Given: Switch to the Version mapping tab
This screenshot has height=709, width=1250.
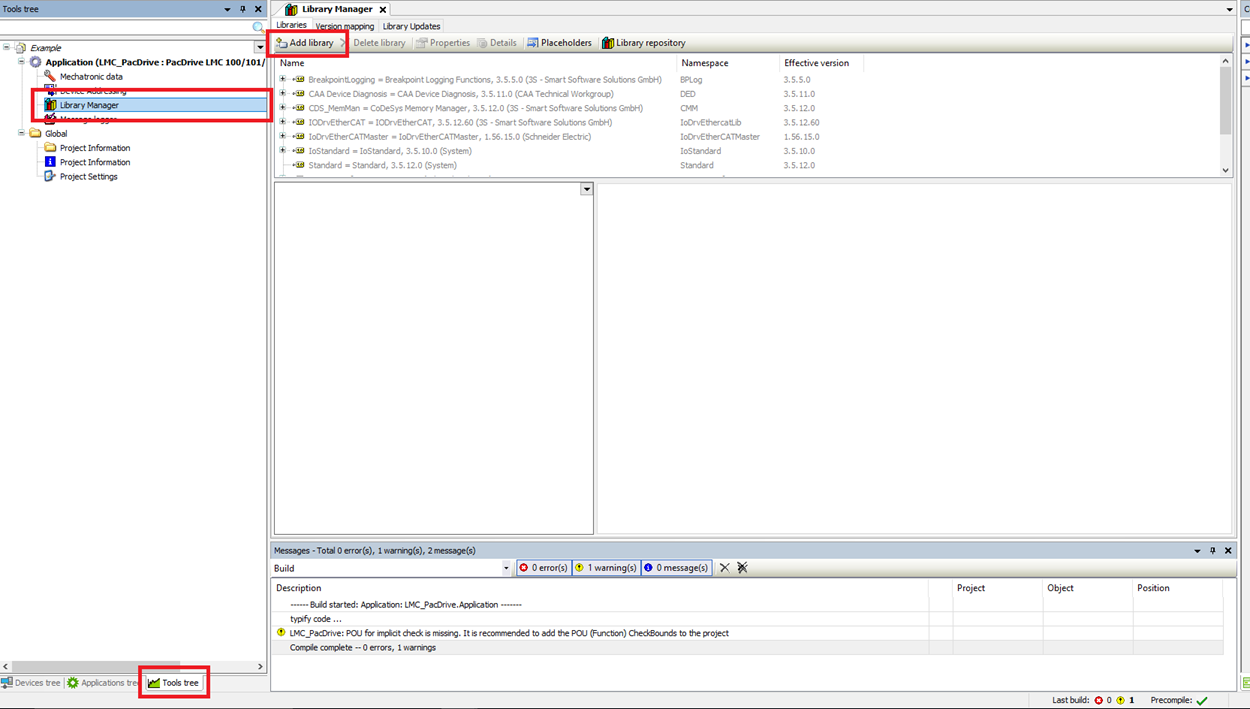Looking at the screenshot, I should [x=344, y=25].
